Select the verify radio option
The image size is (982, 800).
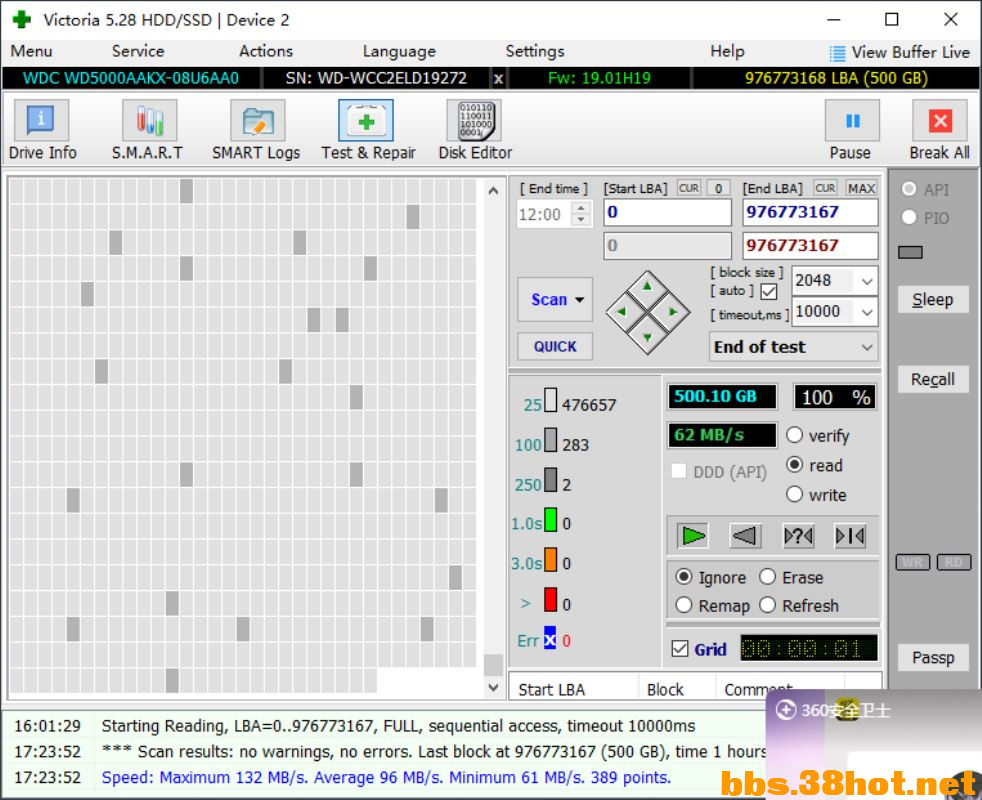(x=794, y=435)
